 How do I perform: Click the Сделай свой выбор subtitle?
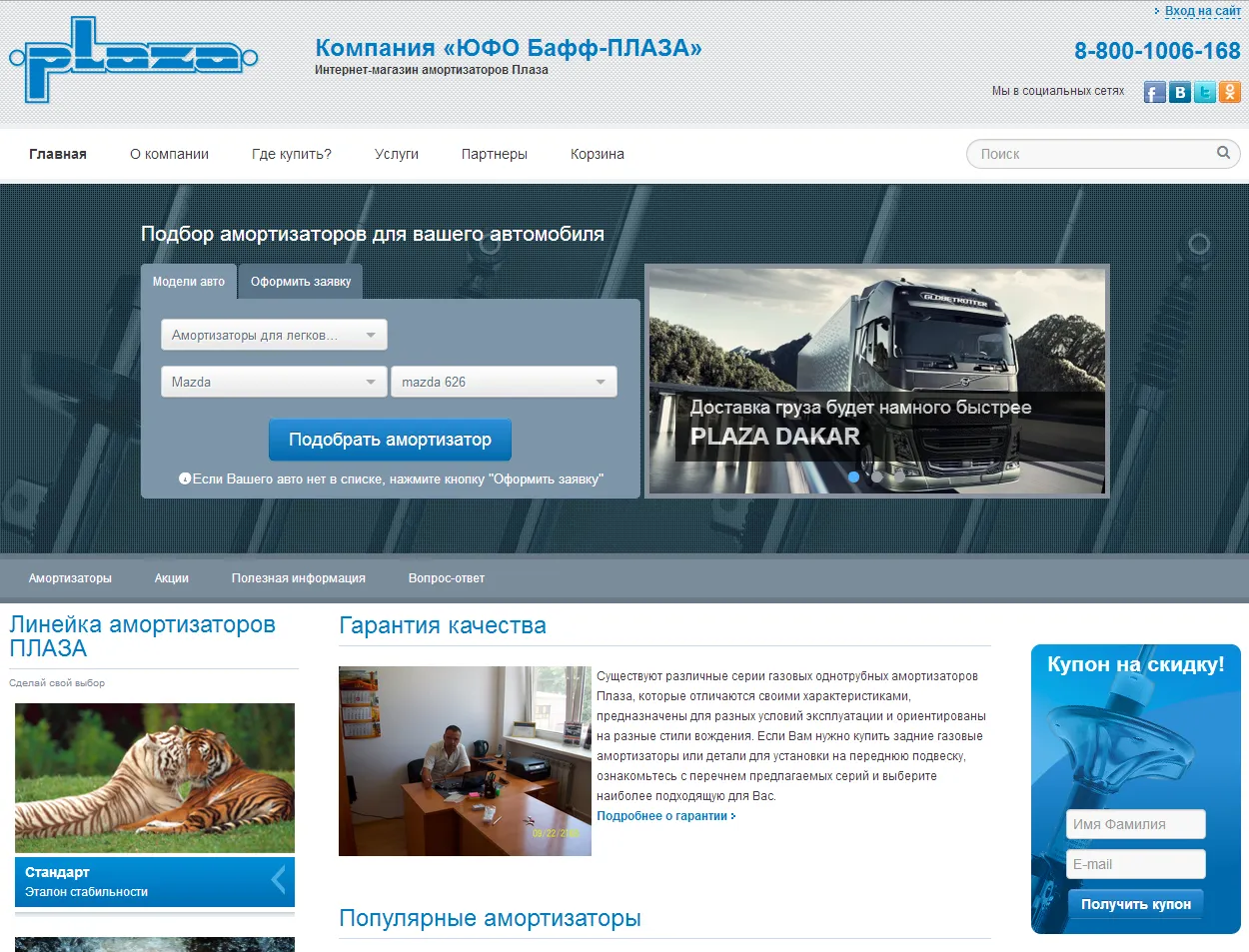[57, 683]
